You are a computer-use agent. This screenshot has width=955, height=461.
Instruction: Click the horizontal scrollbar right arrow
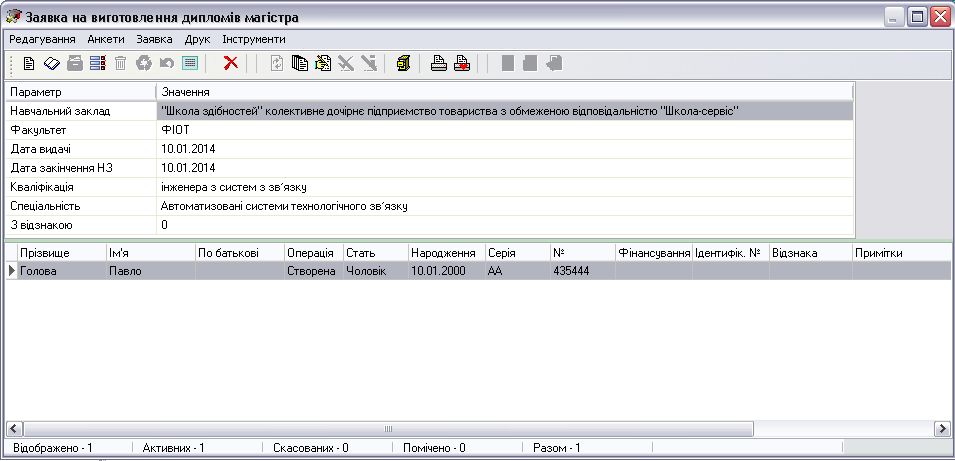coord(942,429)
